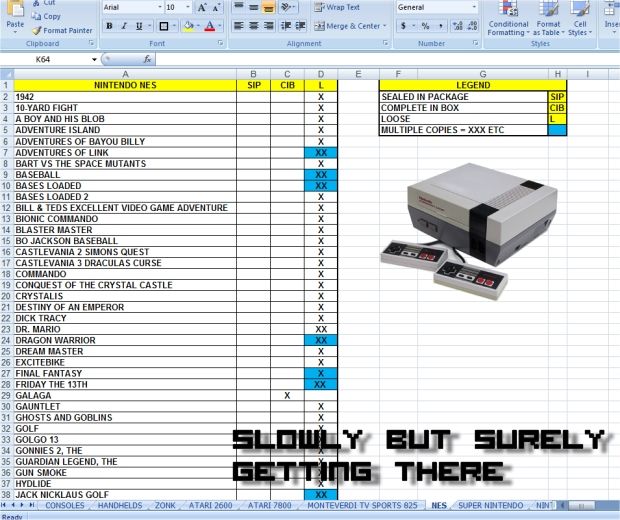Switch to the ZONK sheet tab
This screenshot has width=620, height=520.
coord(165,505)
